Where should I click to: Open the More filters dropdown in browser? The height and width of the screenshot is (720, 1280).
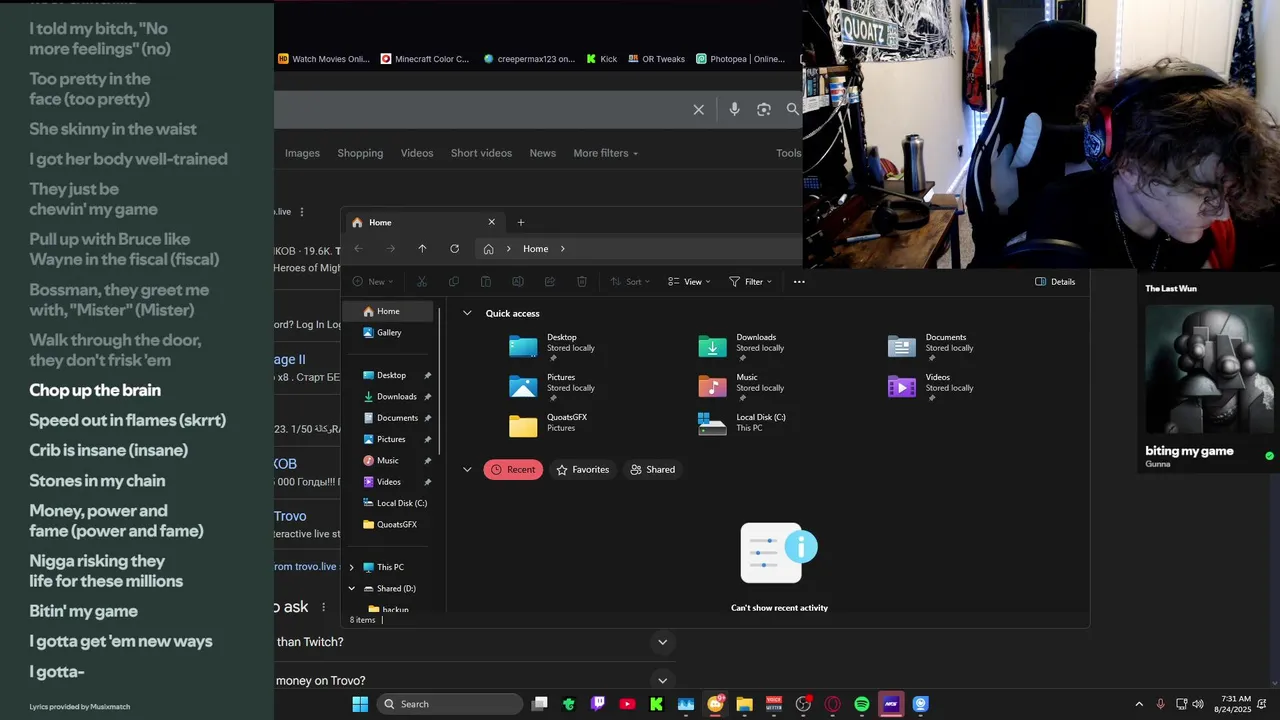pos(605,153)
